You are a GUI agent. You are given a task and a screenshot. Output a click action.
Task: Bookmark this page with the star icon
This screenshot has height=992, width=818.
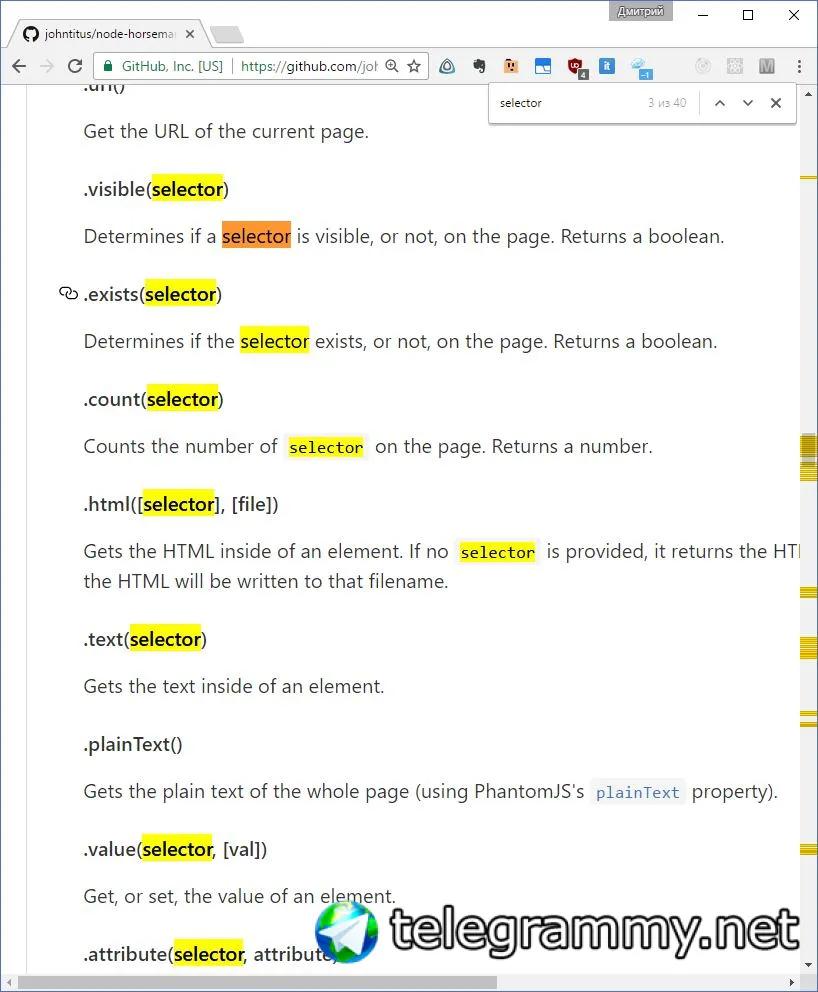tap(414, 66)
